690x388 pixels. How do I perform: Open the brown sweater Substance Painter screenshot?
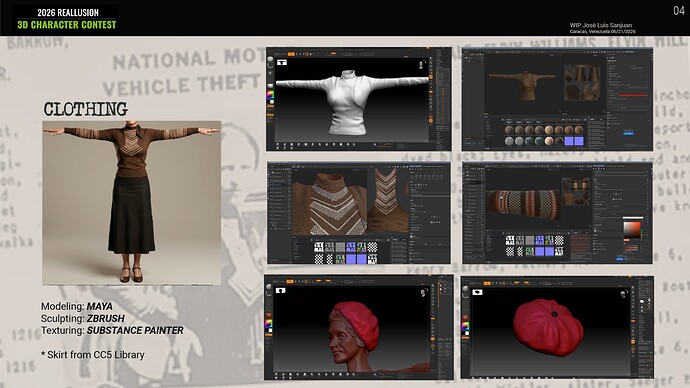[557, 99]
